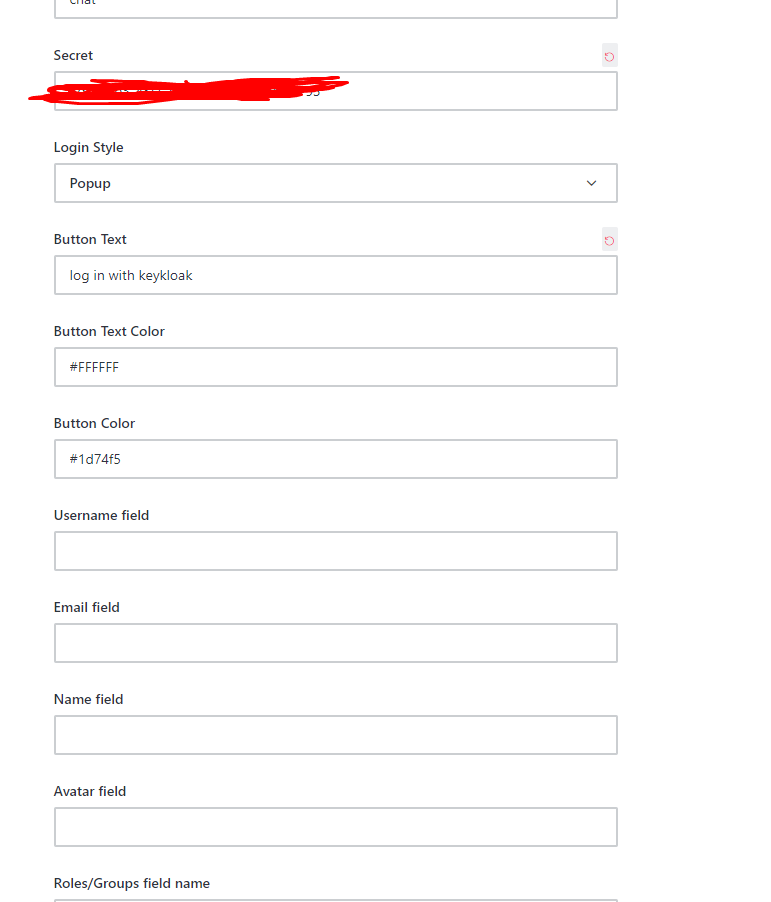
Task: Click inside the Button Text Color field
Action: pos(335,367)
